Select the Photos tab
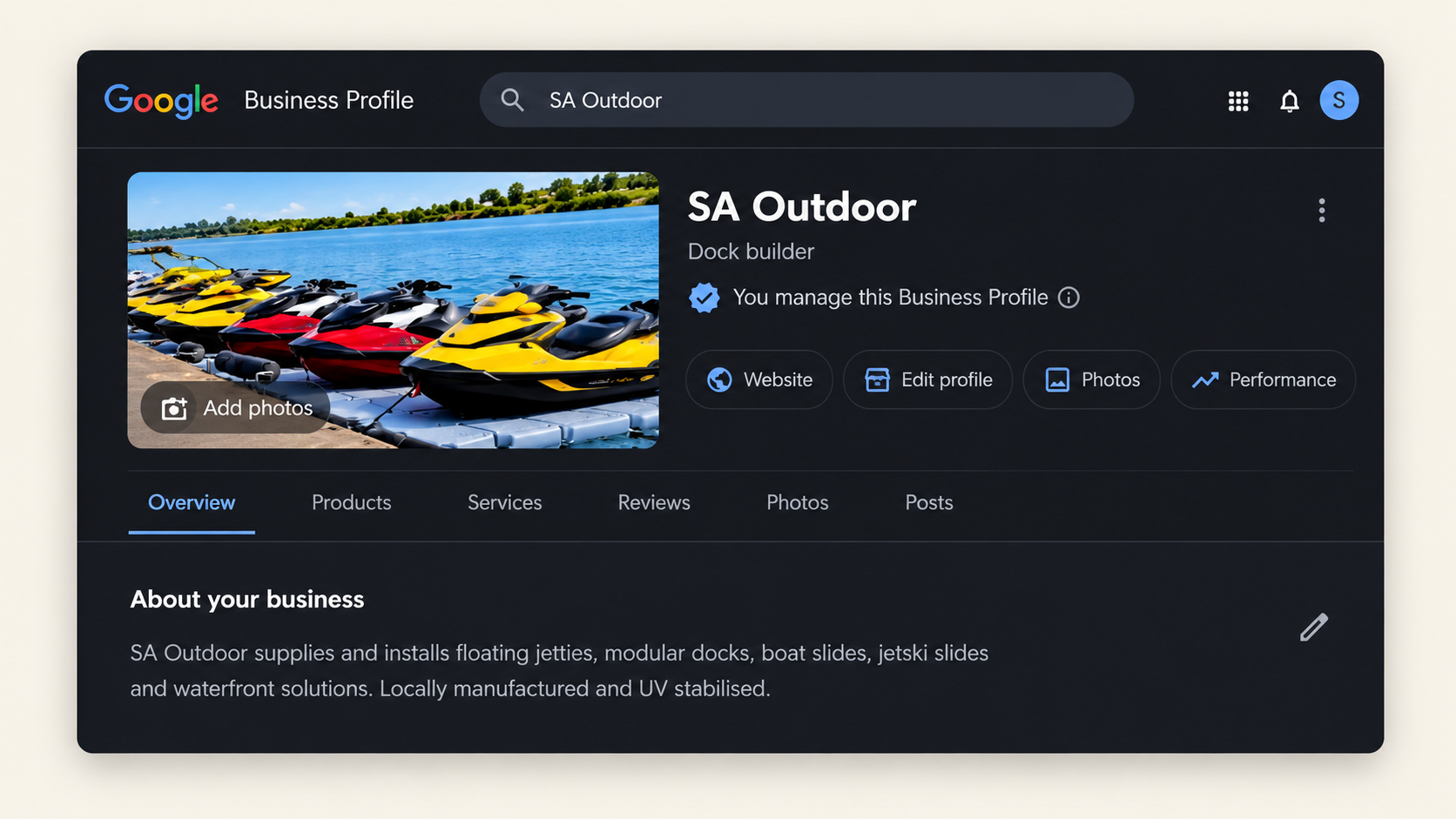This screenshot has width=1456, height=819. [798, 503]
